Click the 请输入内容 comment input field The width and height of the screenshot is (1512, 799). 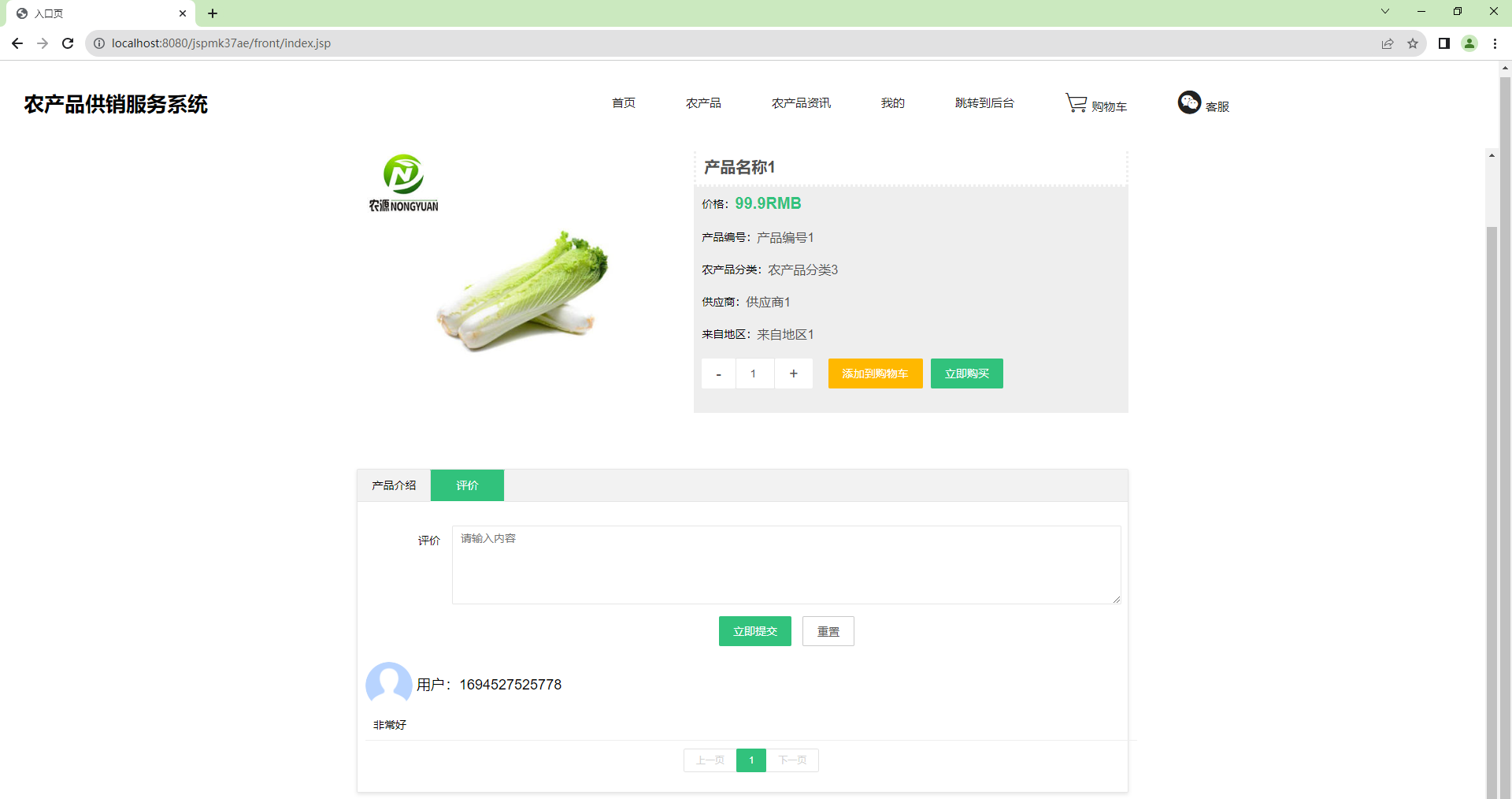click(785, 564)
